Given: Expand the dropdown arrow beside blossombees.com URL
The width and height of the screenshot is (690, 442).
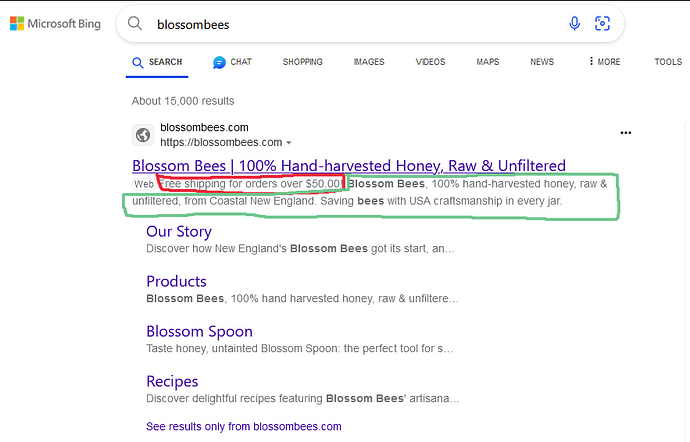Looking at the screenshot, I should click(x=289, y=143).
